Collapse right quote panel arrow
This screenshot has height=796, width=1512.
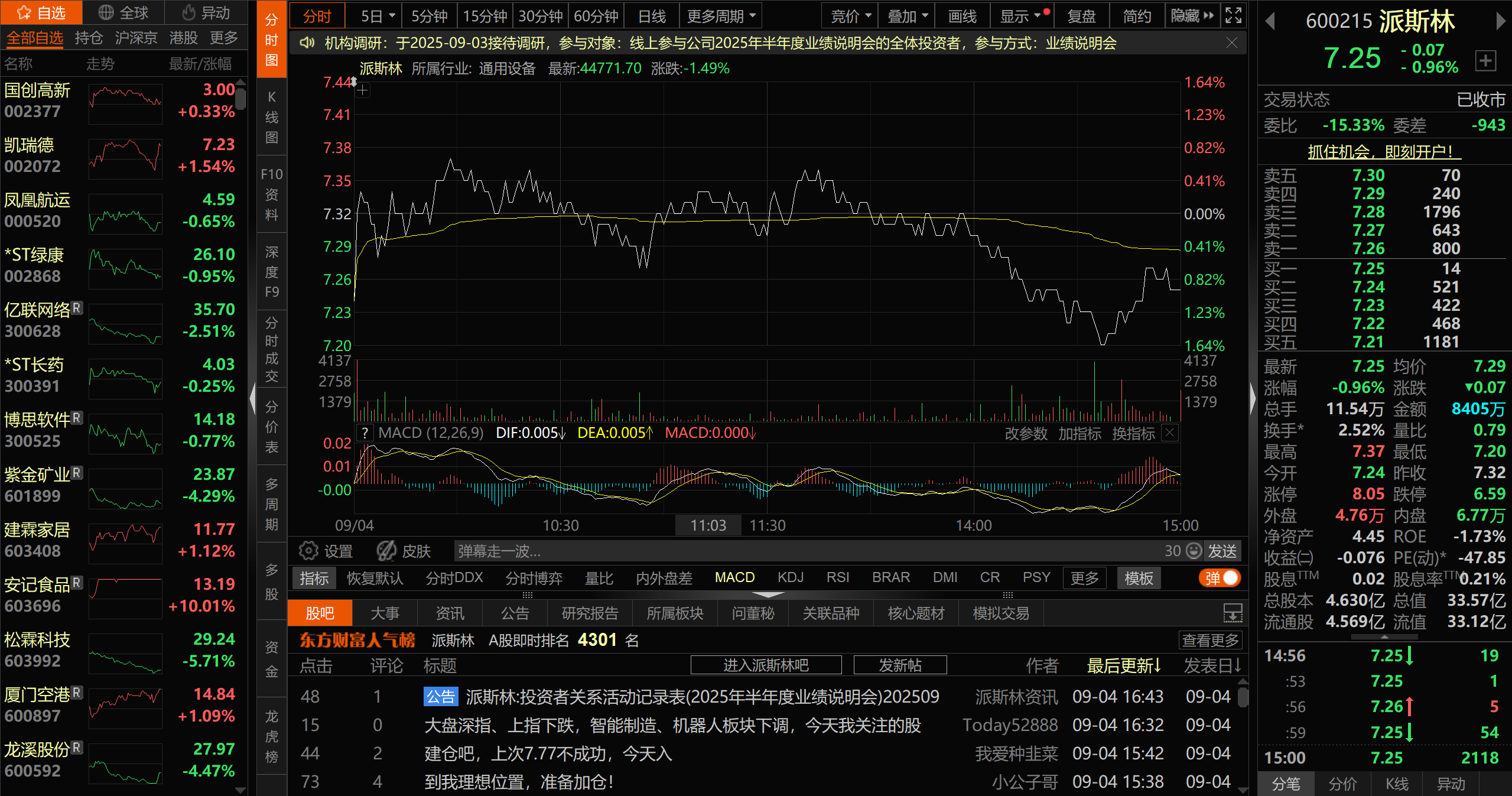click(1253, 398)
